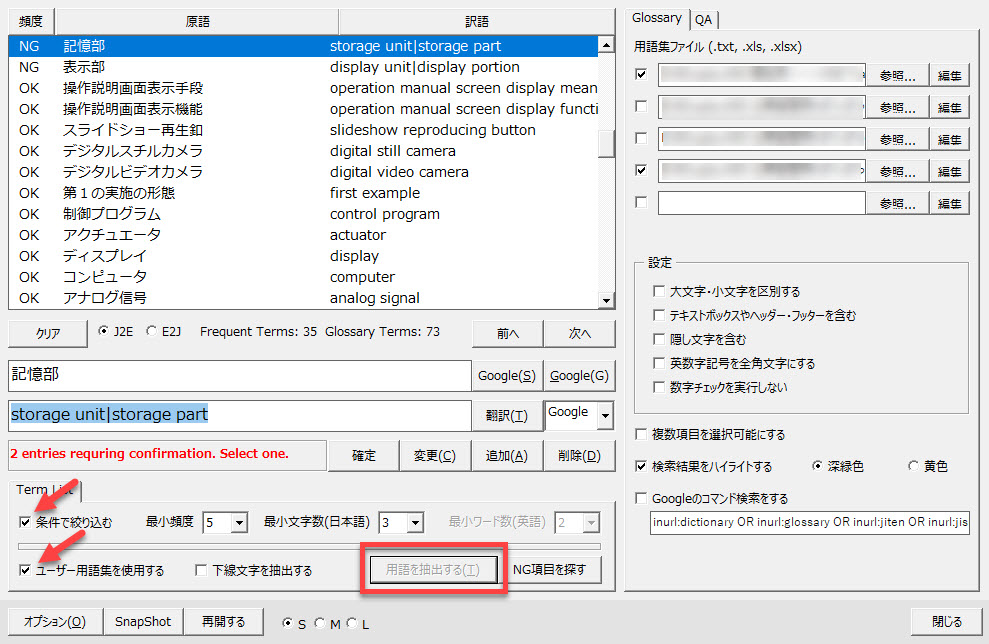Viewport: 989px width, 644px height.
Task: Open the Google translation engine dropdown
Action: point(602,414)
